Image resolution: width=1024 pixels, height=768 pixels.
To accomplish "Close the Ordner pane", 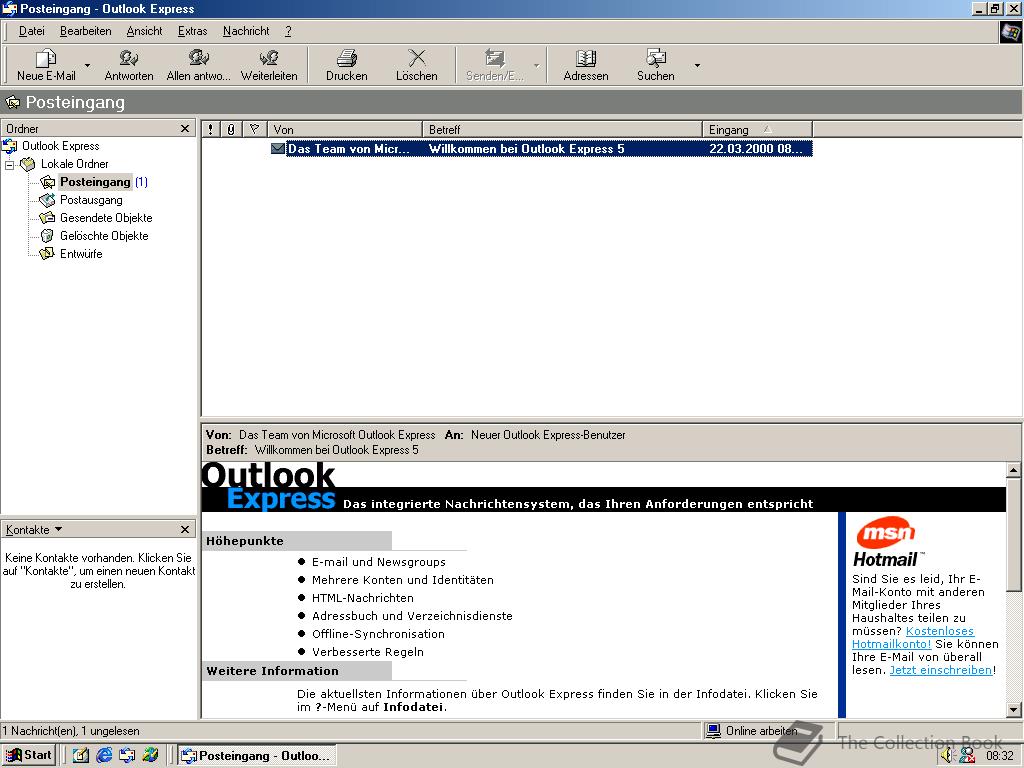I will point(185,129).
